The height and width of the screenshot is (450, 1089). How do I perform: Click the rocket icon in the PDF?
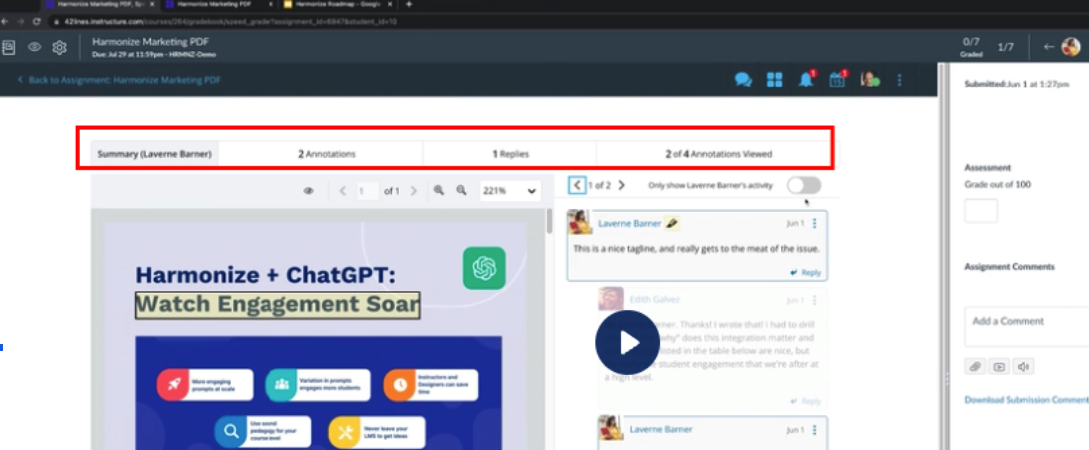[172, 385]
